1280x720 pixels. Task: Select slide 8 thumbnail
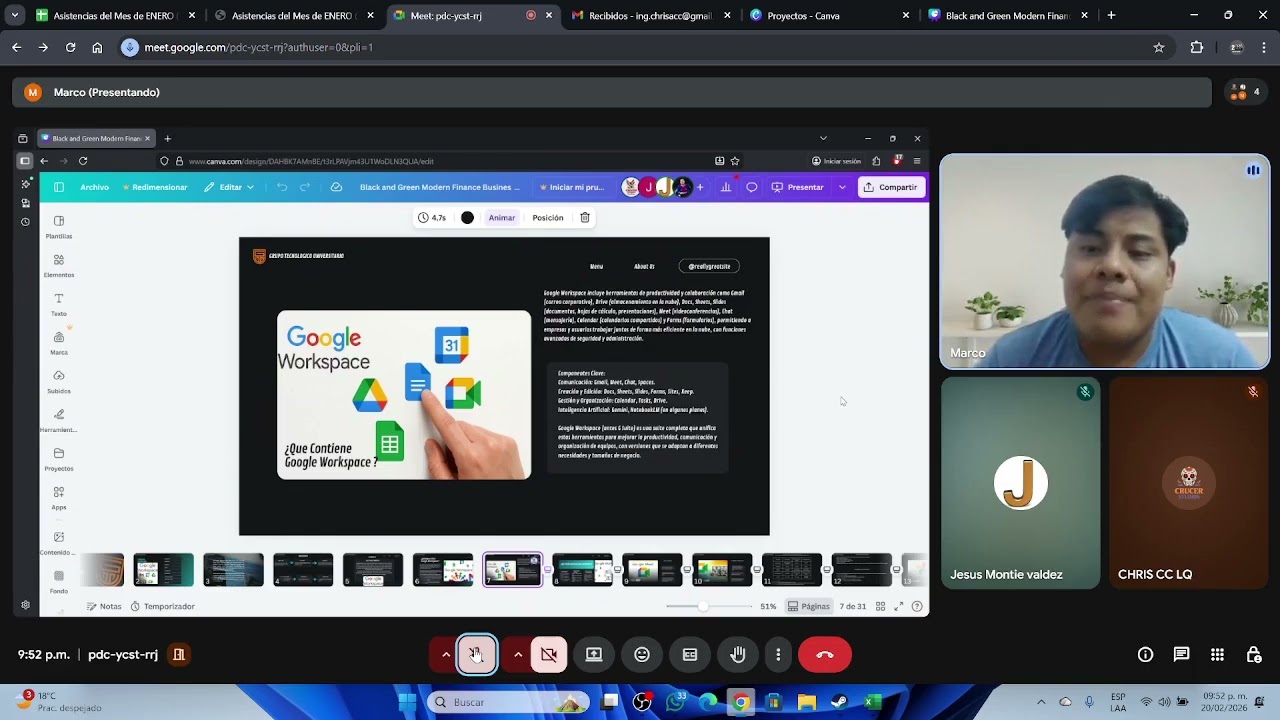(x=583, y=570)
